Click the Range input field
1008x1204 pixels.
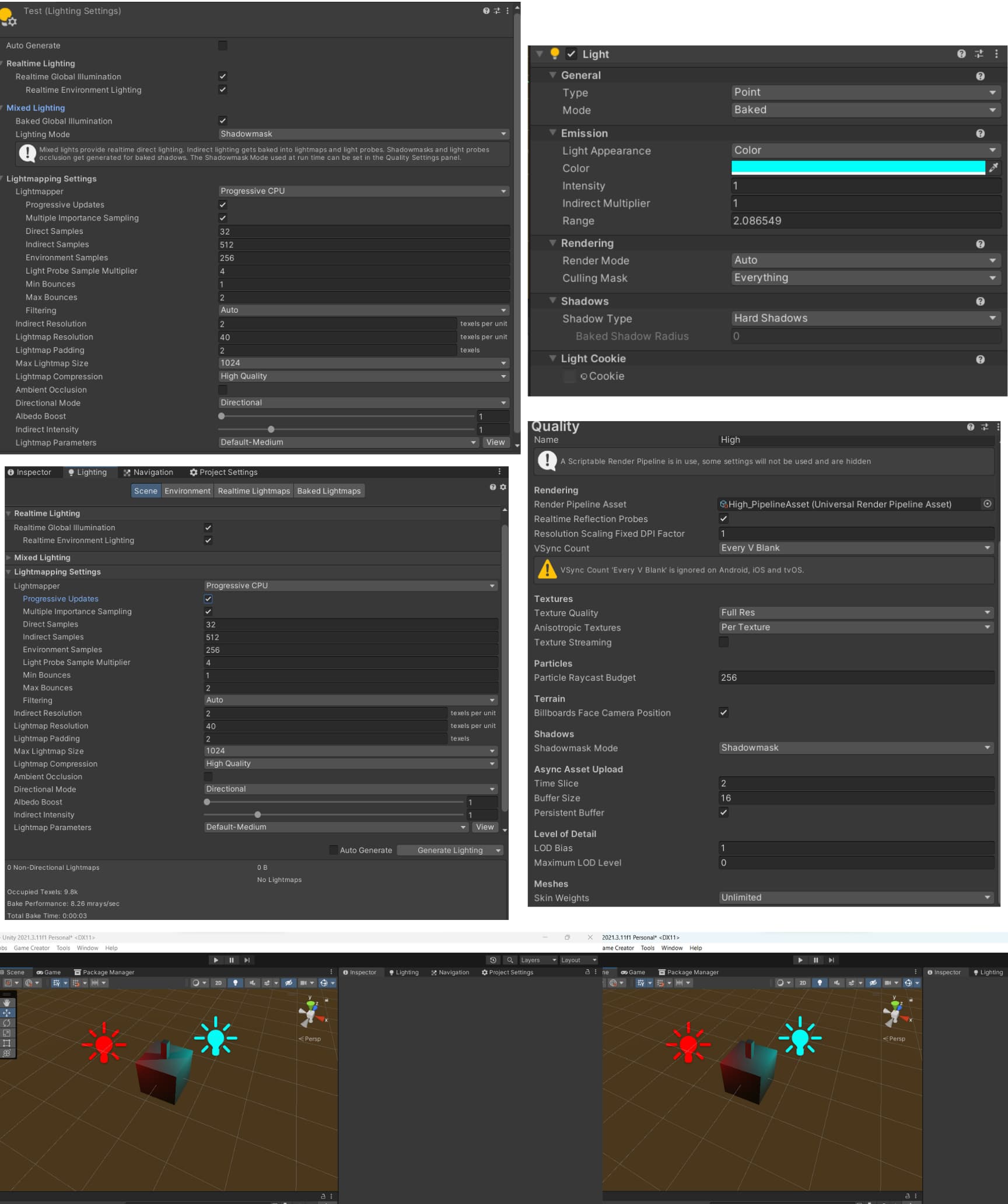tap(866, 220)
